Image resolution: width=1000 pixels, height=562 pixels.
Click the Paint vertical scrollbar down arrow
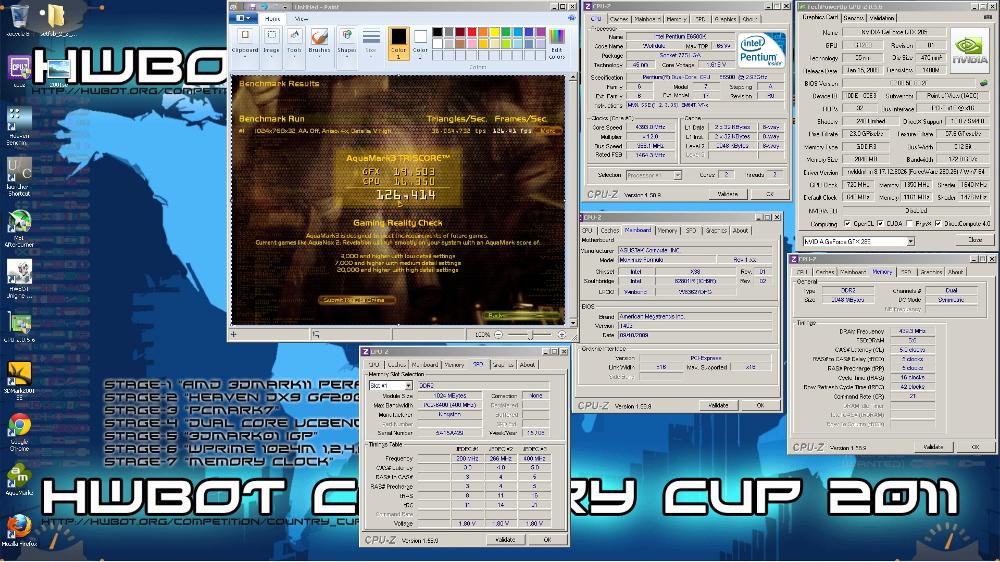(571, 323)
